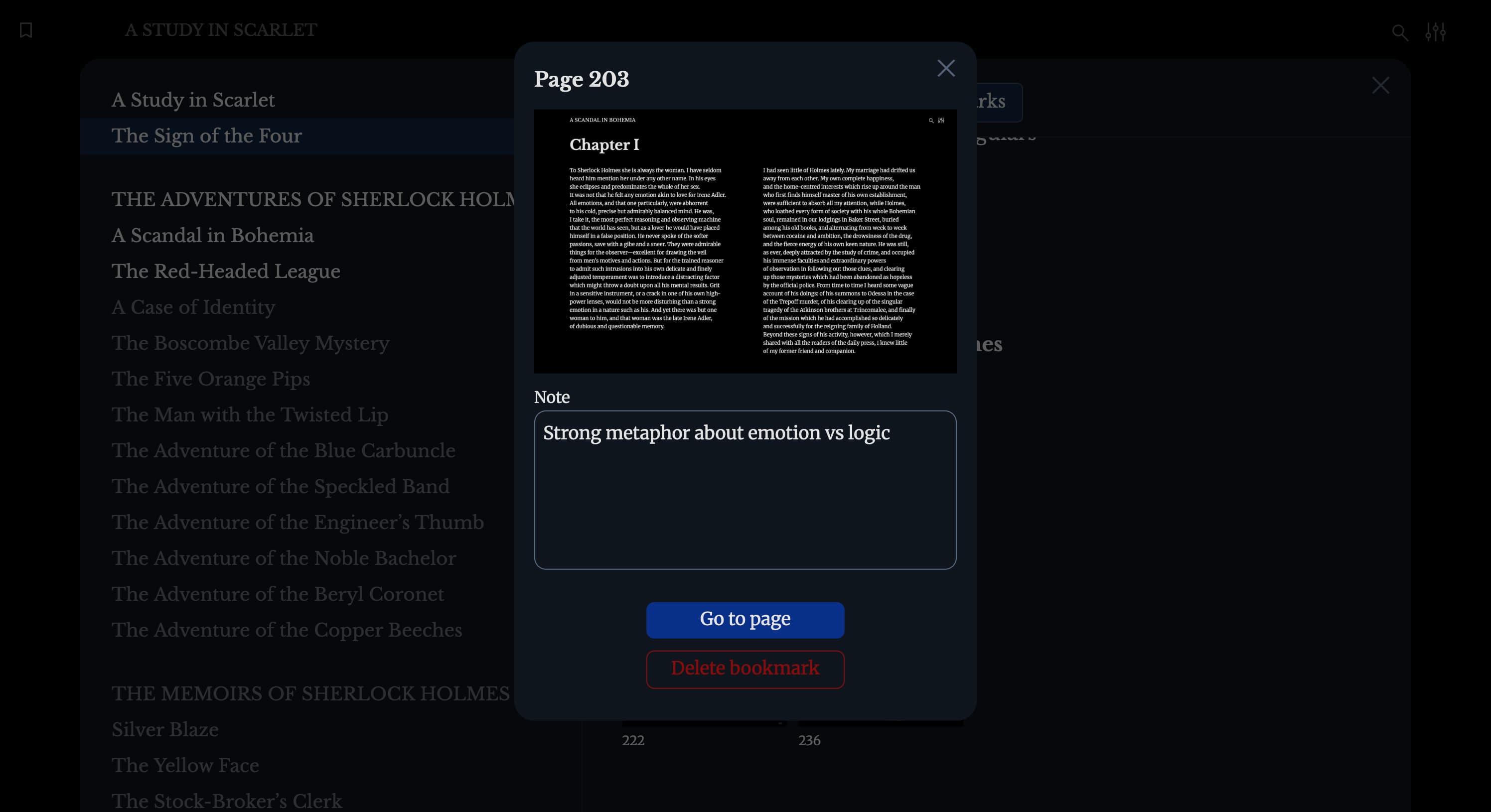Screen dimensions: 1491x812
Task: Select A Study in Scarlet in contents
Action: (193, 100)
